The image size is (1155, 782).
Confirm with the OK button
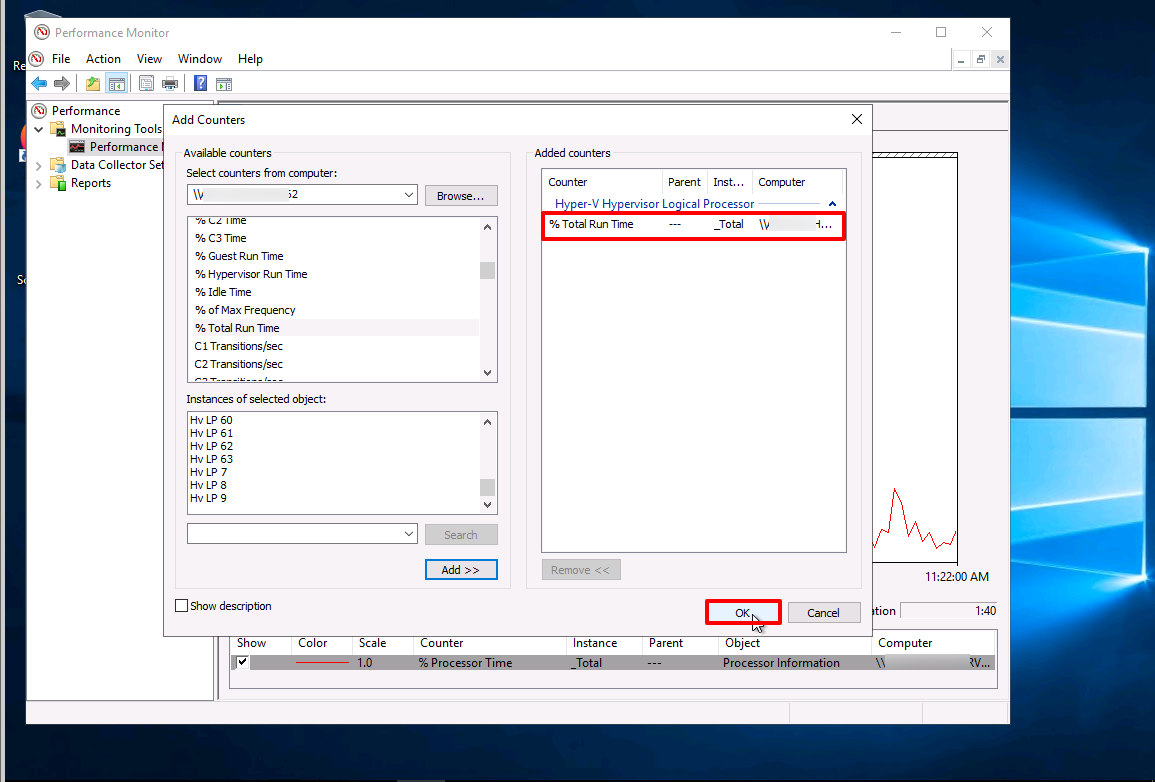742,613
